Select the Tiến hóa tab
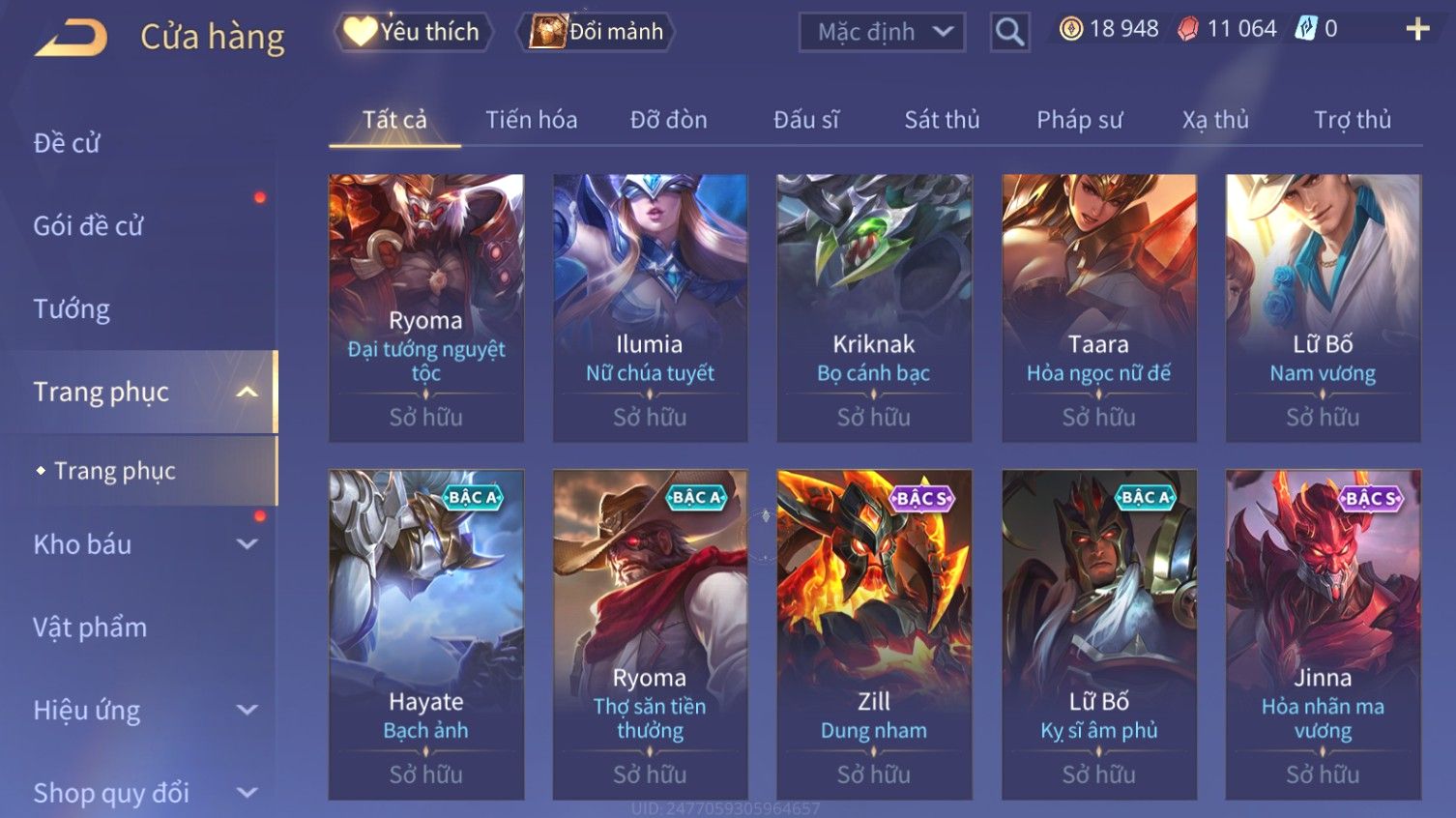The image size is (1456, 818). coord(531,120)
